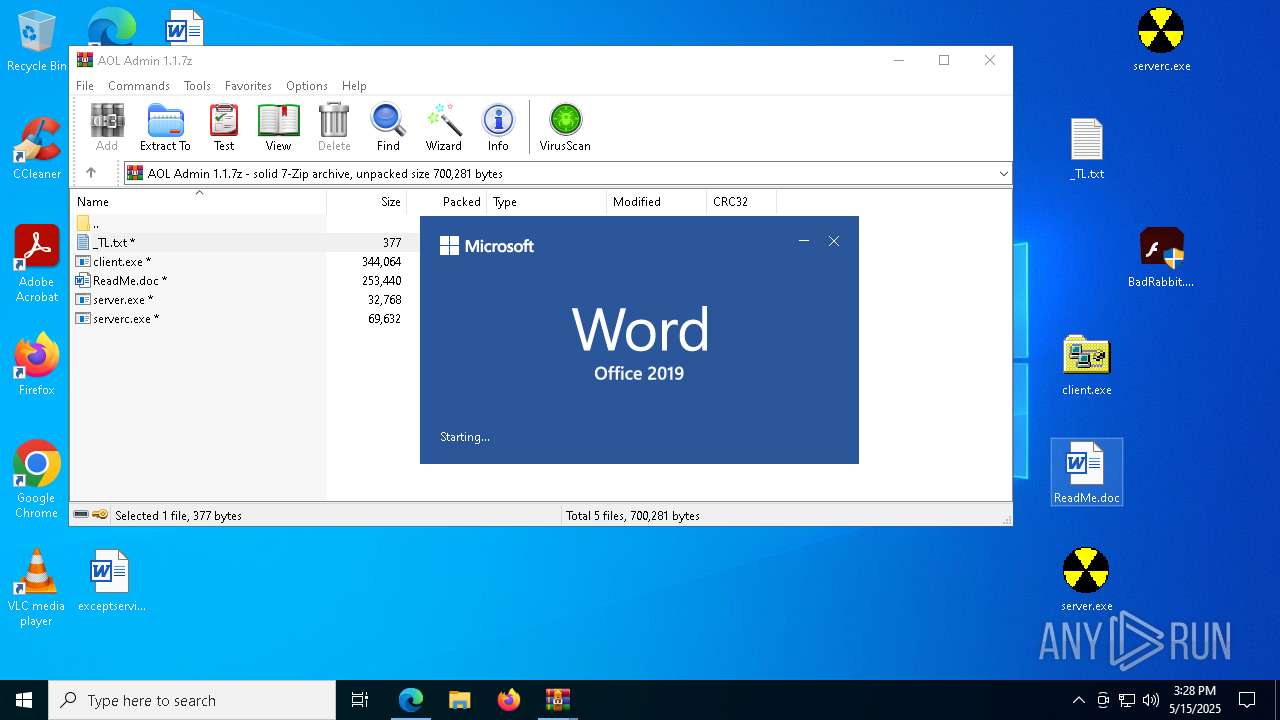Click the volume icon in the system tray
1280x720 pixels.
click(1150, 700)
